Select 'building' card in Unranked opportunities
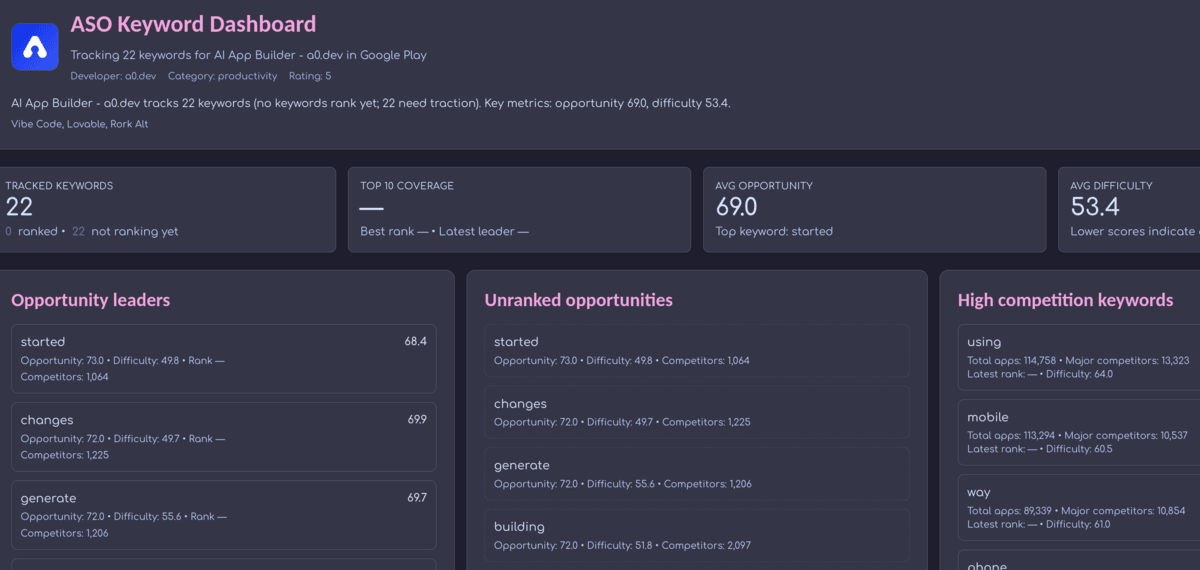Screen dimensions: 1200x570 697,535
